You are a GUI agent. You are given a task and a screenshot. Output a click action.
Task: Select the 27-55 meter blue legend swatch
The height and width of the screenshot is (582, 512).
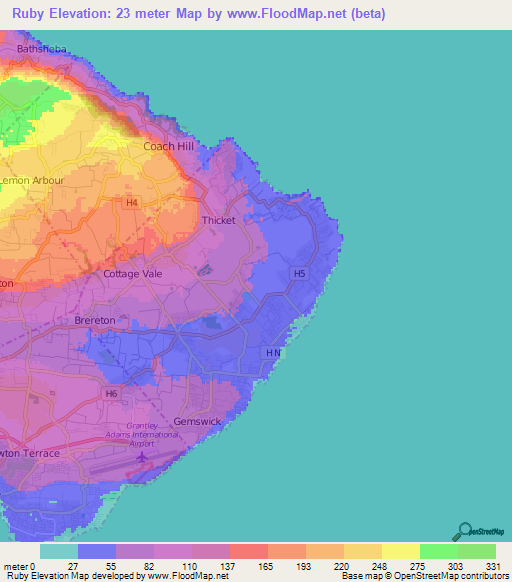97,552
